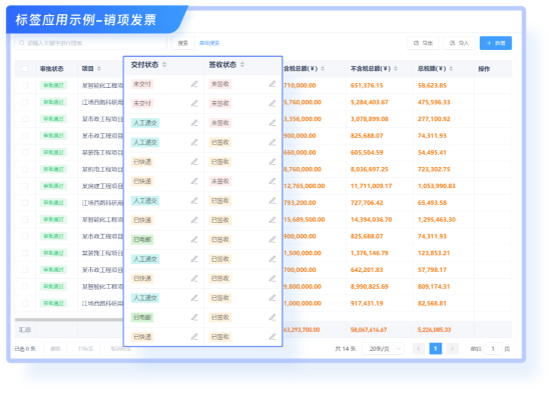The width and height of the screenshot is (554, 395).
Task: Open the 20条/页 page size dropdown
Action: point(383,349)
